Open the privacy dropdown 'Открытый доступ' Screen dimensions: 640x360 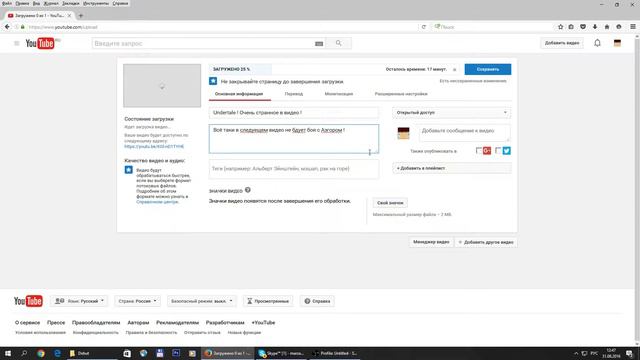click(x=451, y=113)
